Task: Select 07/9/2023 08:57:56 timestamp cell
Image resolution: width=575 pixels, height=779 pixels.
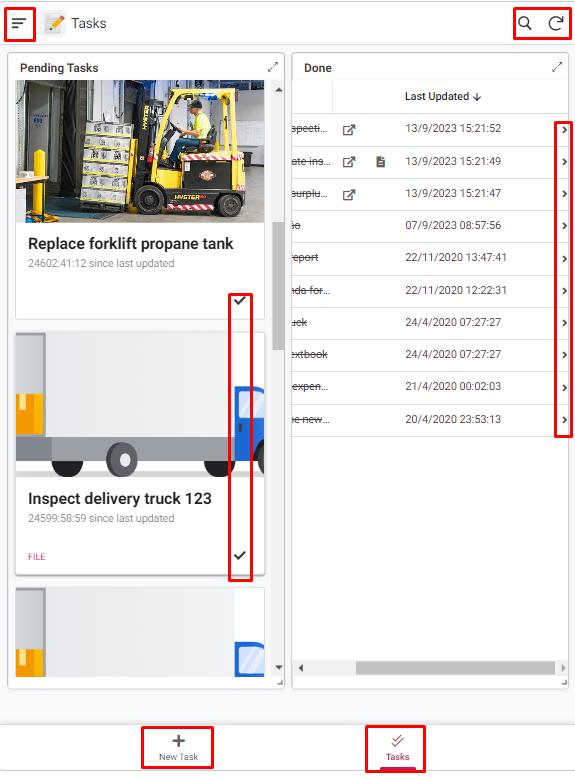Action: pos(453,226)
